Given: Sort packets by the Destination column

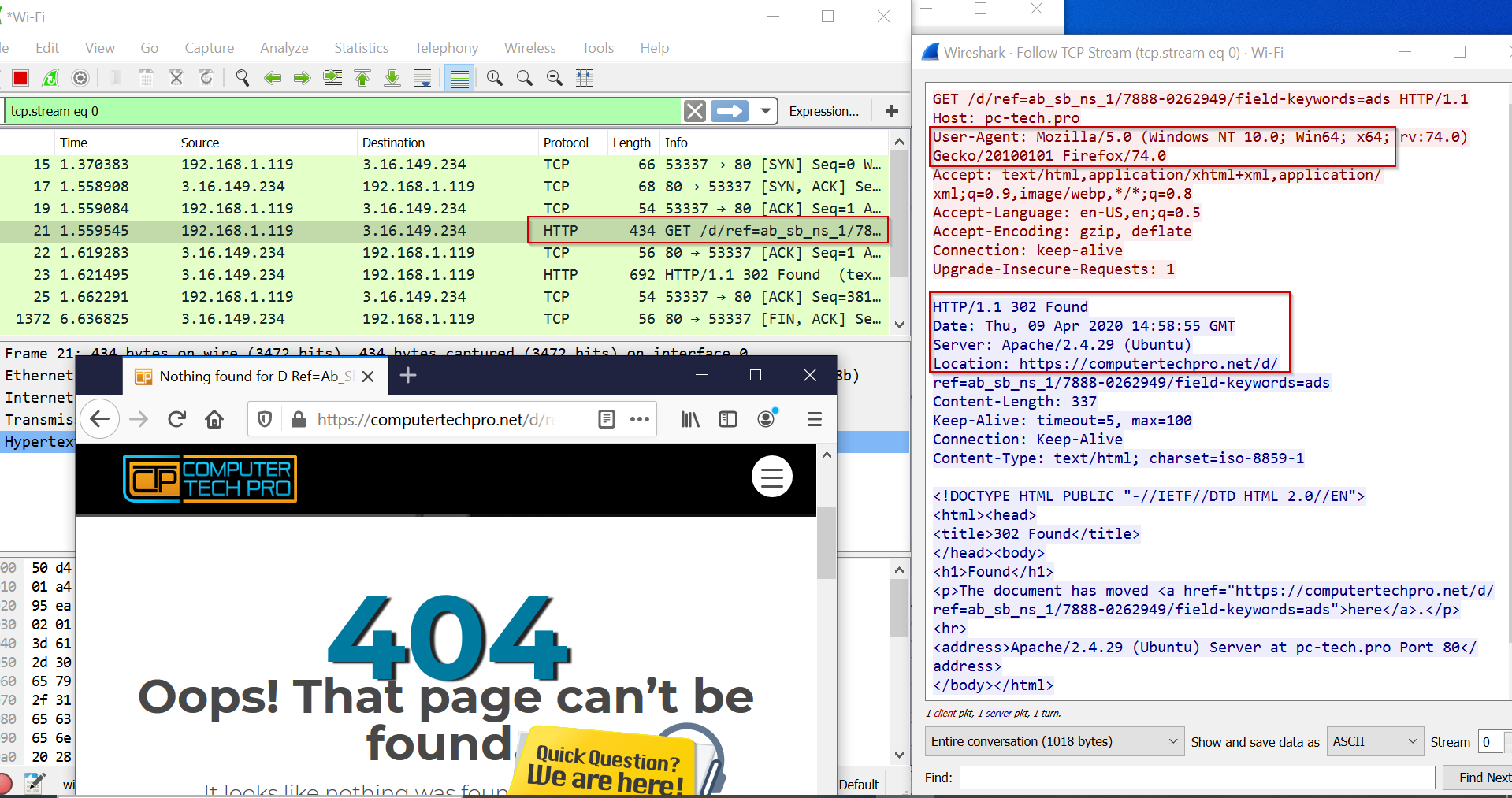Looking at the screenshot, I should click(448, 143).
